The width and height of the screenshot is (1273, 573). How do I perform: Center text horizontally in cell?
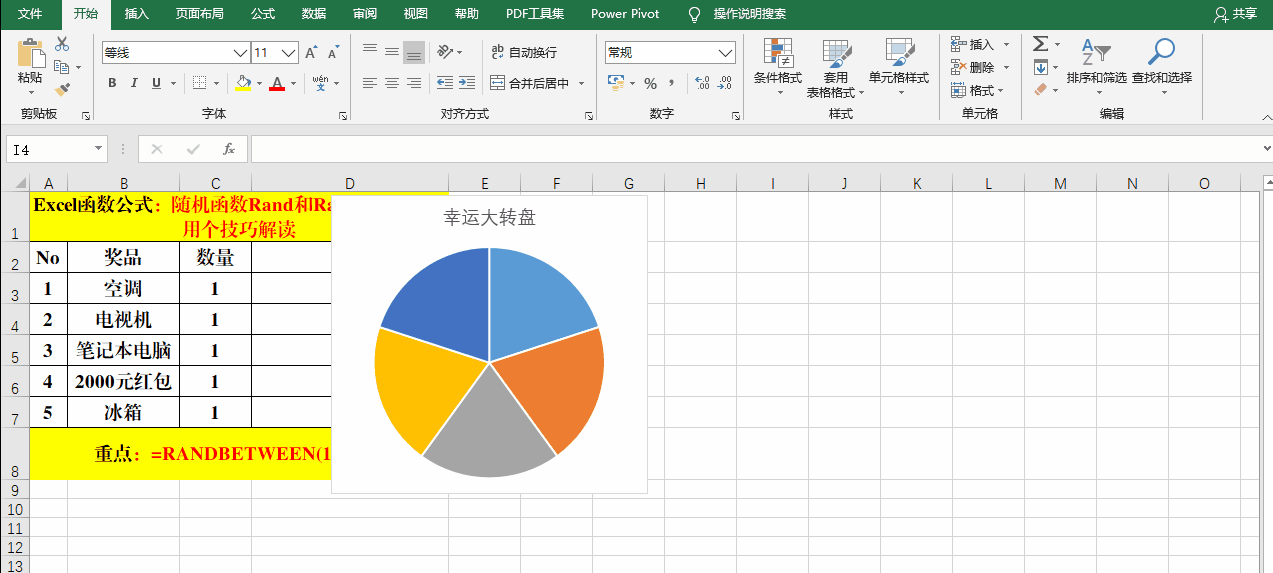(392, 83)
